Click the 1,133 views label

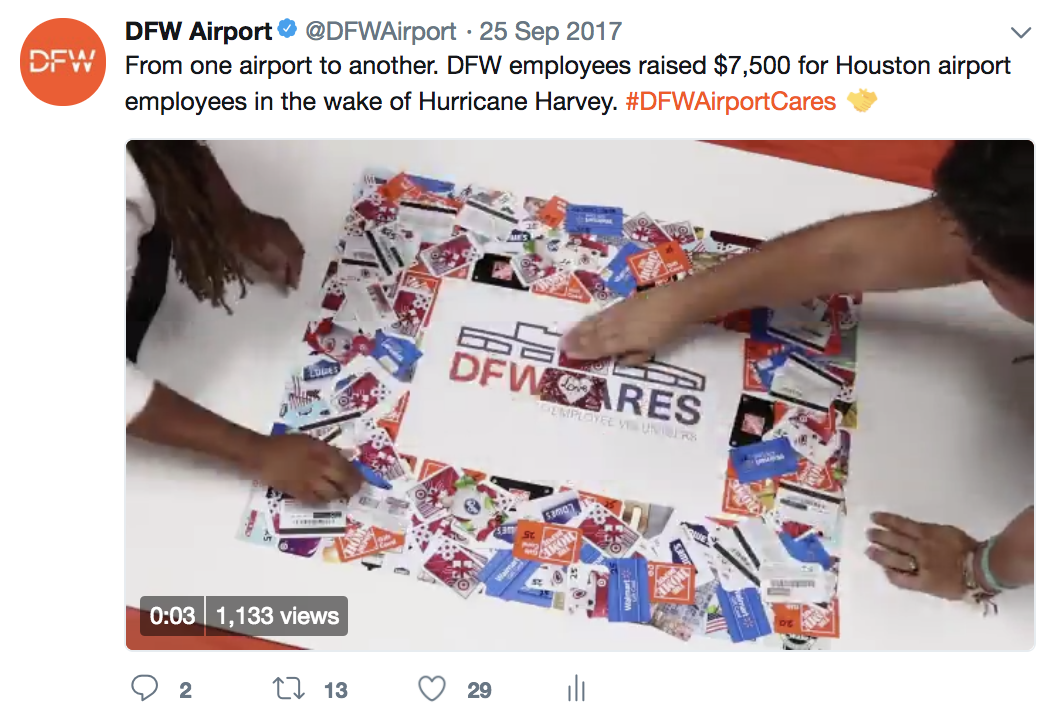277,616
